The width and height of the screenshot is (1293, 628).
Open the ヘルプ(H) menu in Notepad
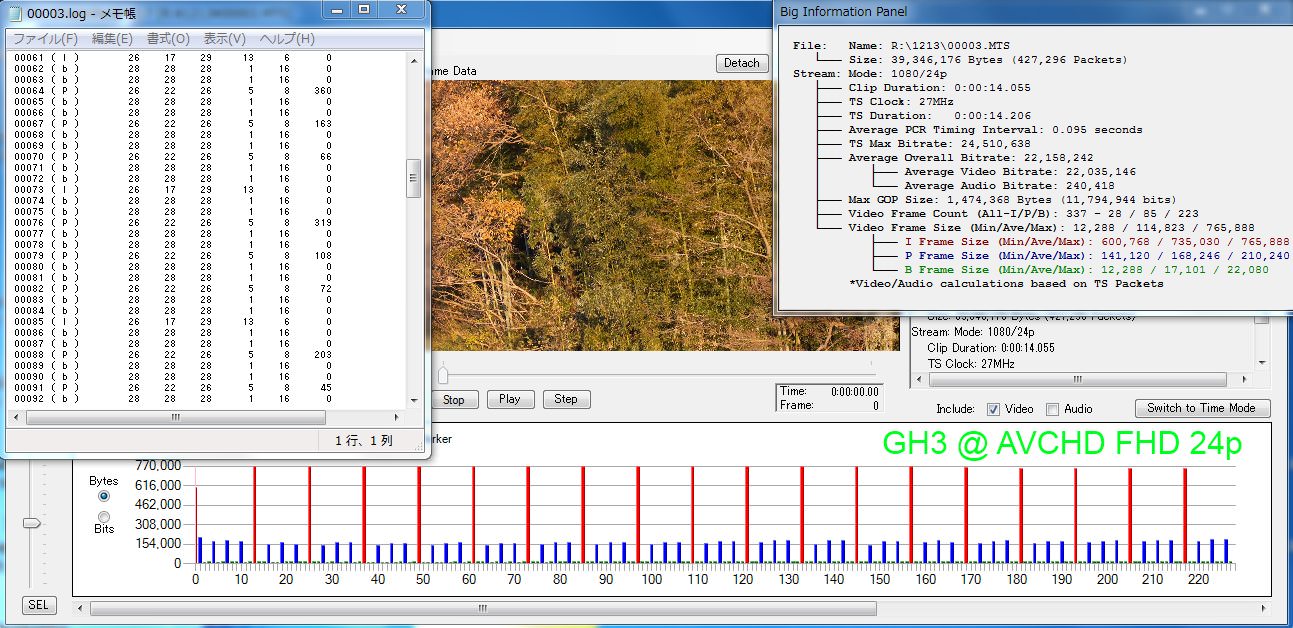coord(287,39)
